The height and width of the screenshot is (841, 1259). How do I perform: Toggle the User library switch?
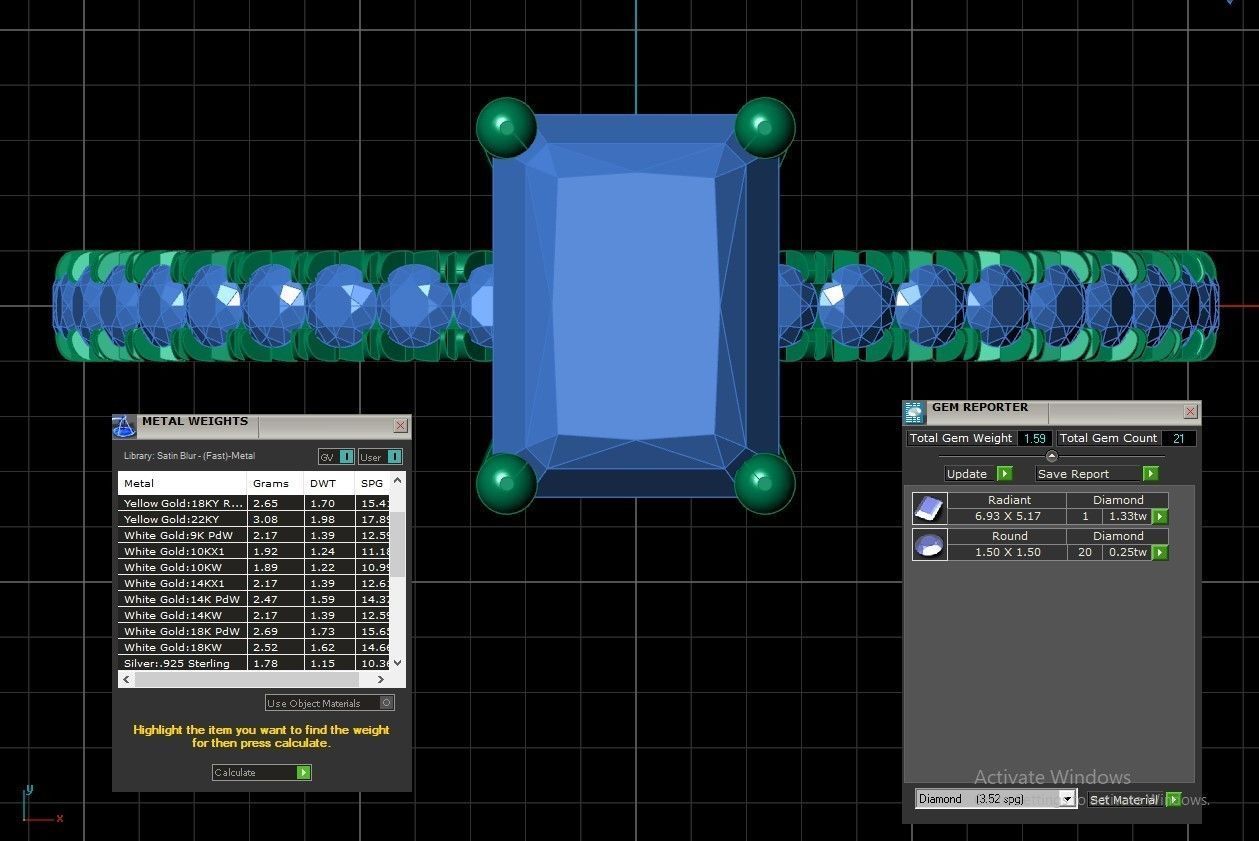tap(380, 456)
